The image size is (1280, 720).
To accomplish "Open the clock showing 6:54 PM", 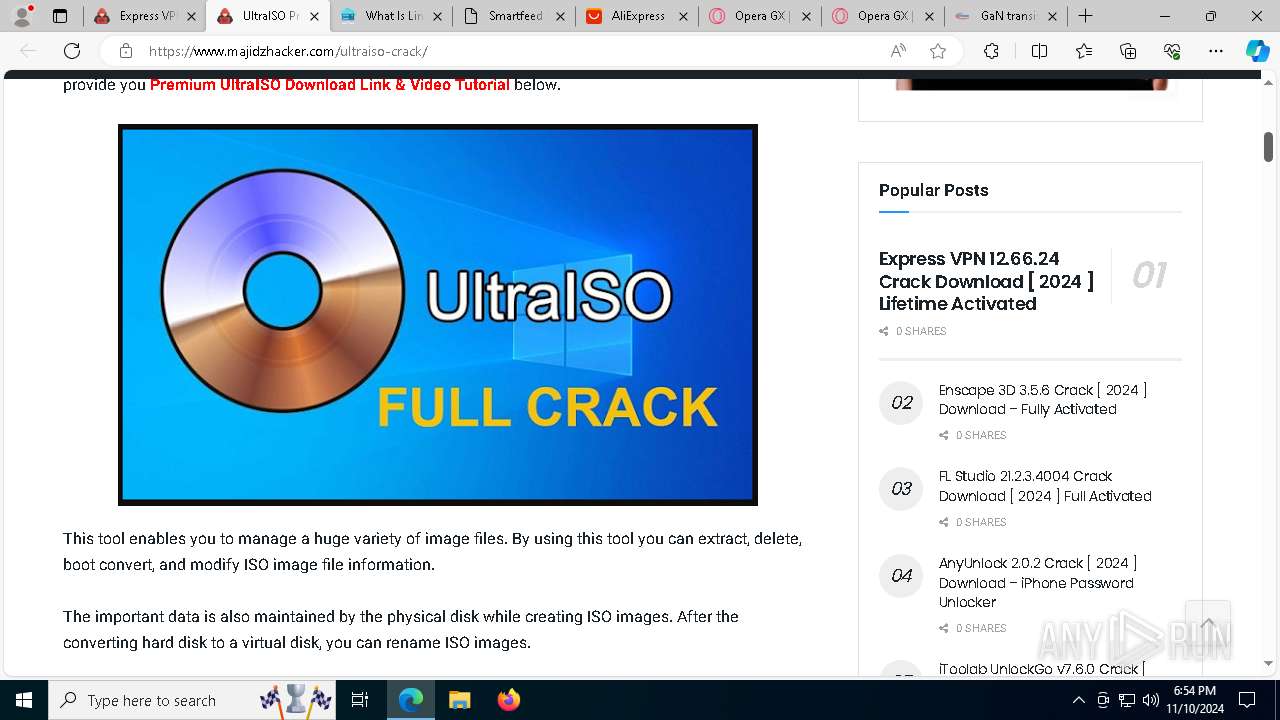I will point(1195,700).
